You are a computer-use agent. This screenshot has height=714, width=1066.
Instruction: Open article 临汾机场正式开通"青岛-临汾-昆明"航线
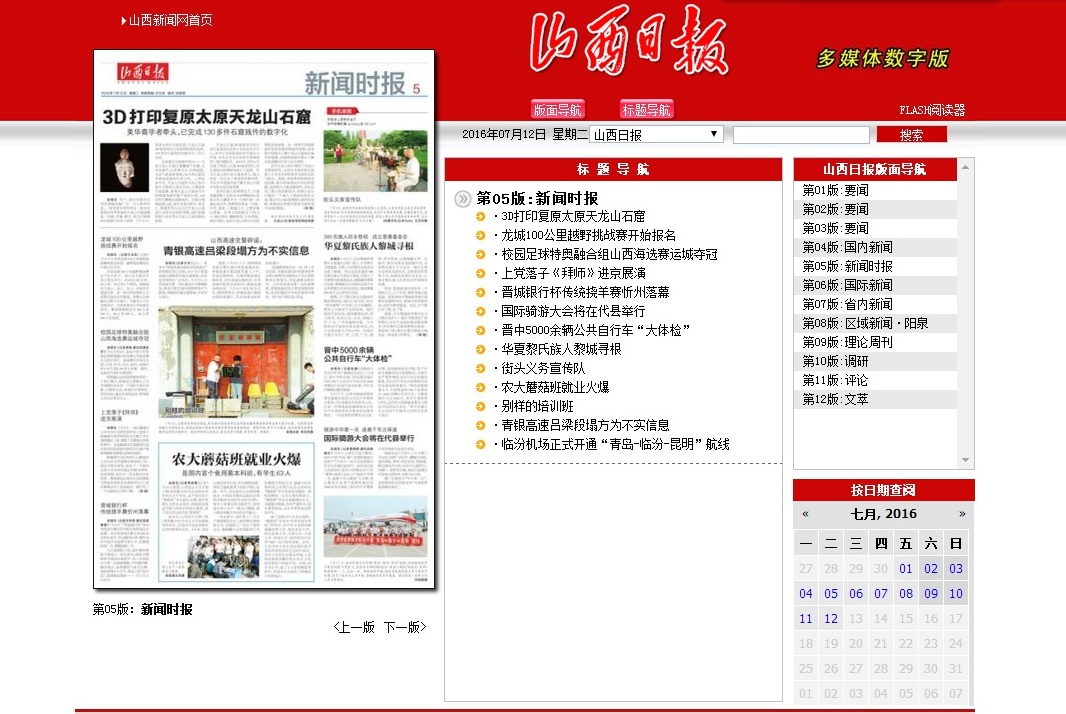pyautogui.click(x=615, y=445)
